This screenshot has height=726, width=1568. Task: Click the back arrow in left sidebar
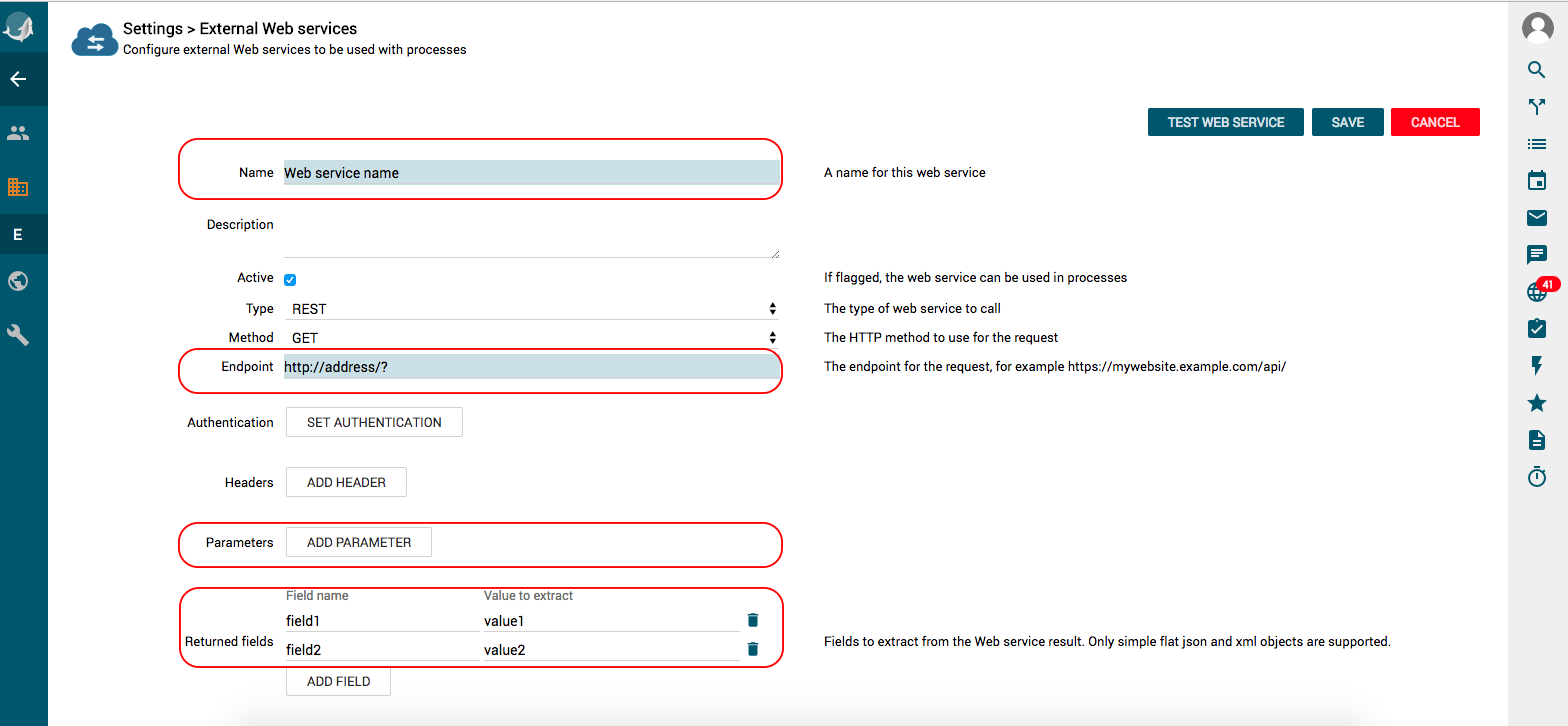point(18,79)
